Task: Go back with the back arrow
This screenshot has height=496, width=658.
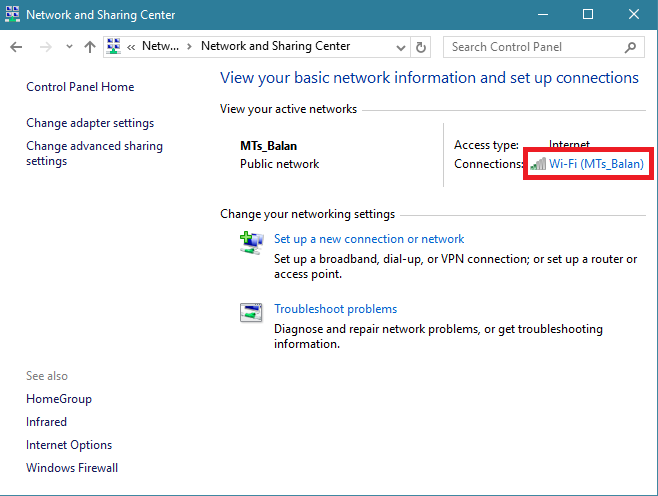Action: click(16, 47)
